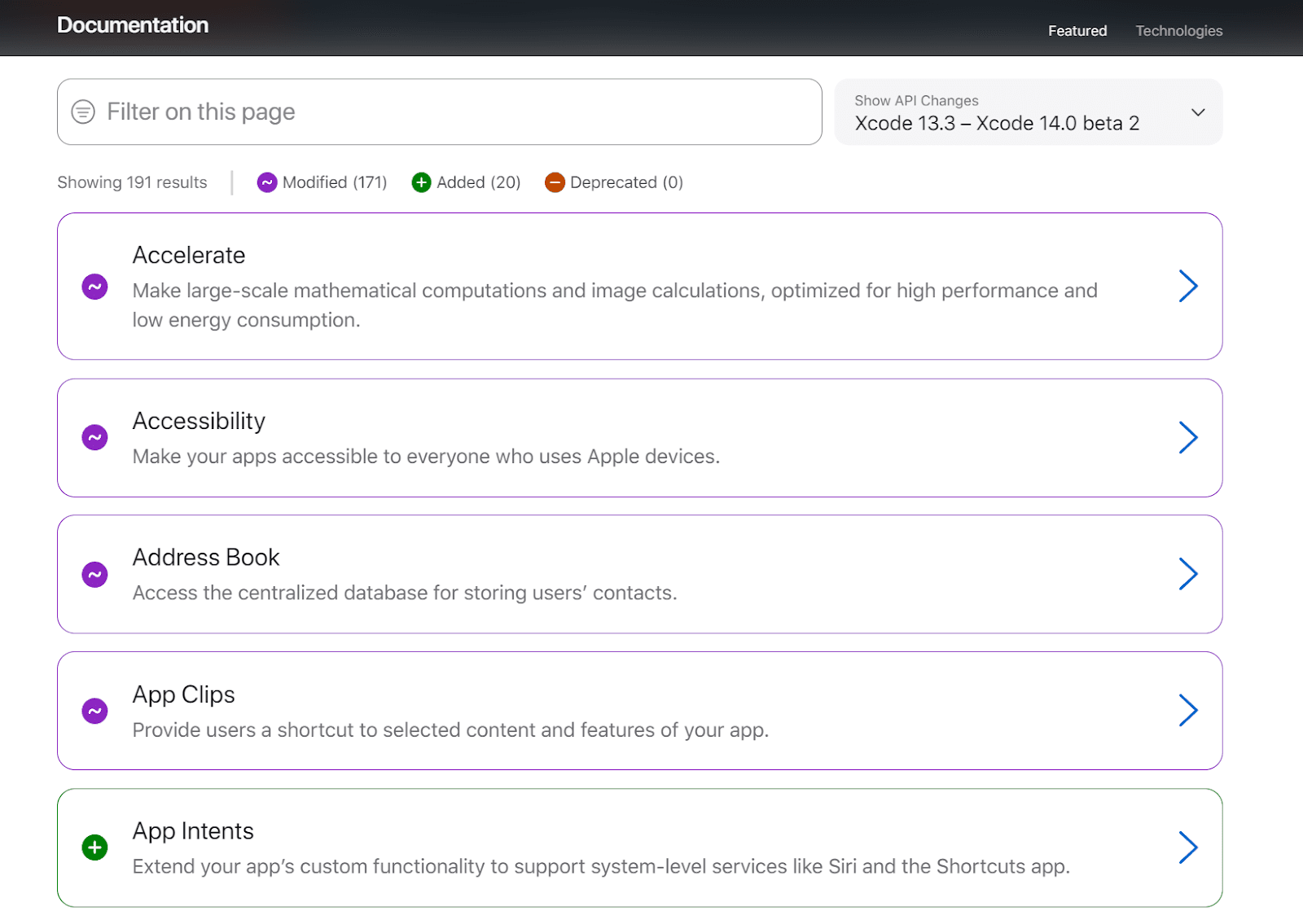The image size is (1303, 924).
Task: Toggle the Deprecated (0) filter
Action: tap(614, 182)
